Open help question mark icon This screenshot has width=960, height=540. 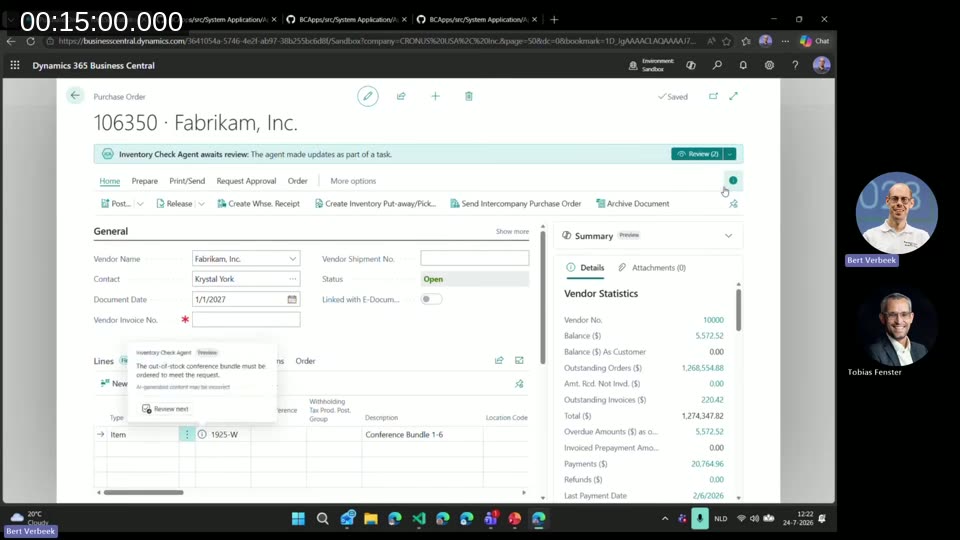[x=795, y=65]
